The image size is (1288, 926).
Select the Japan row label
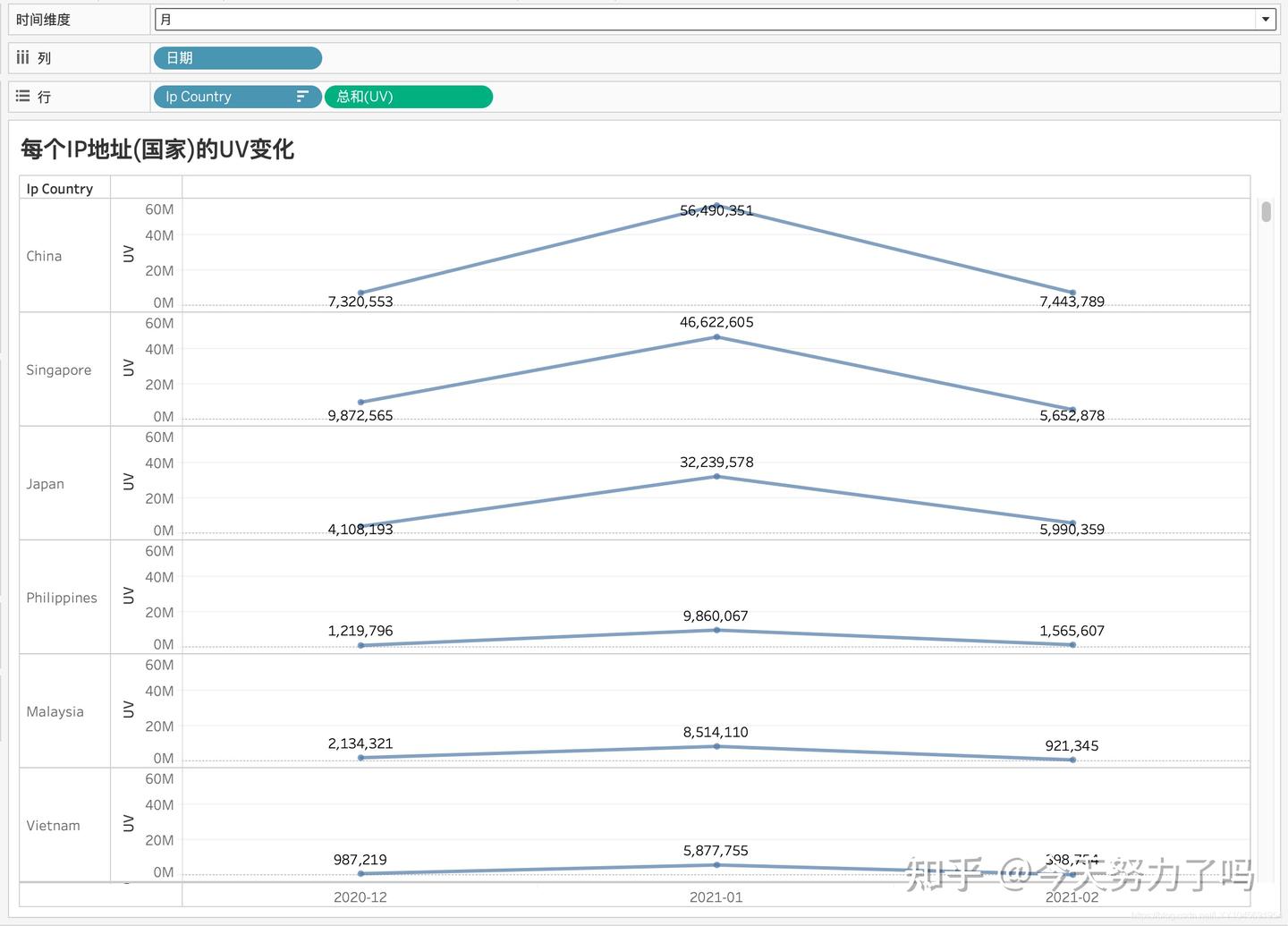[45, 484]
